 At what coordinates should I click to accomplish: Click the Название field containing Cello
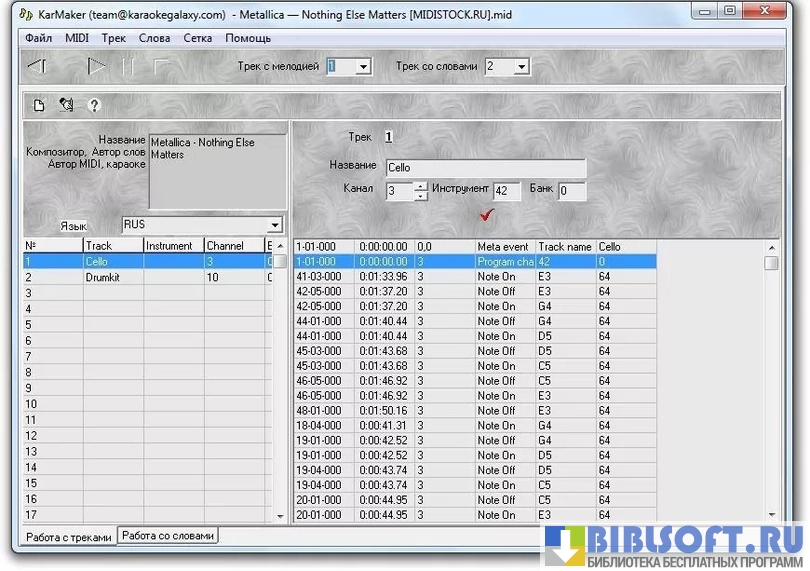(485, 168)
